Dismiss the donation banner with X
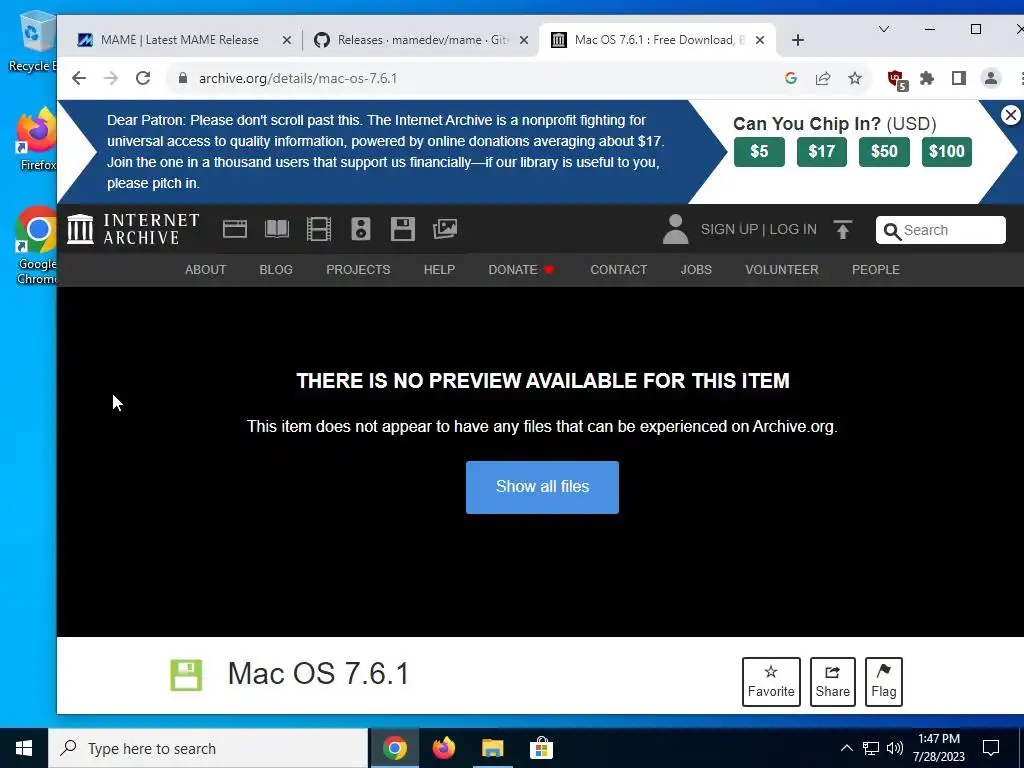 pyautogui.click(x=1010, y=116)
